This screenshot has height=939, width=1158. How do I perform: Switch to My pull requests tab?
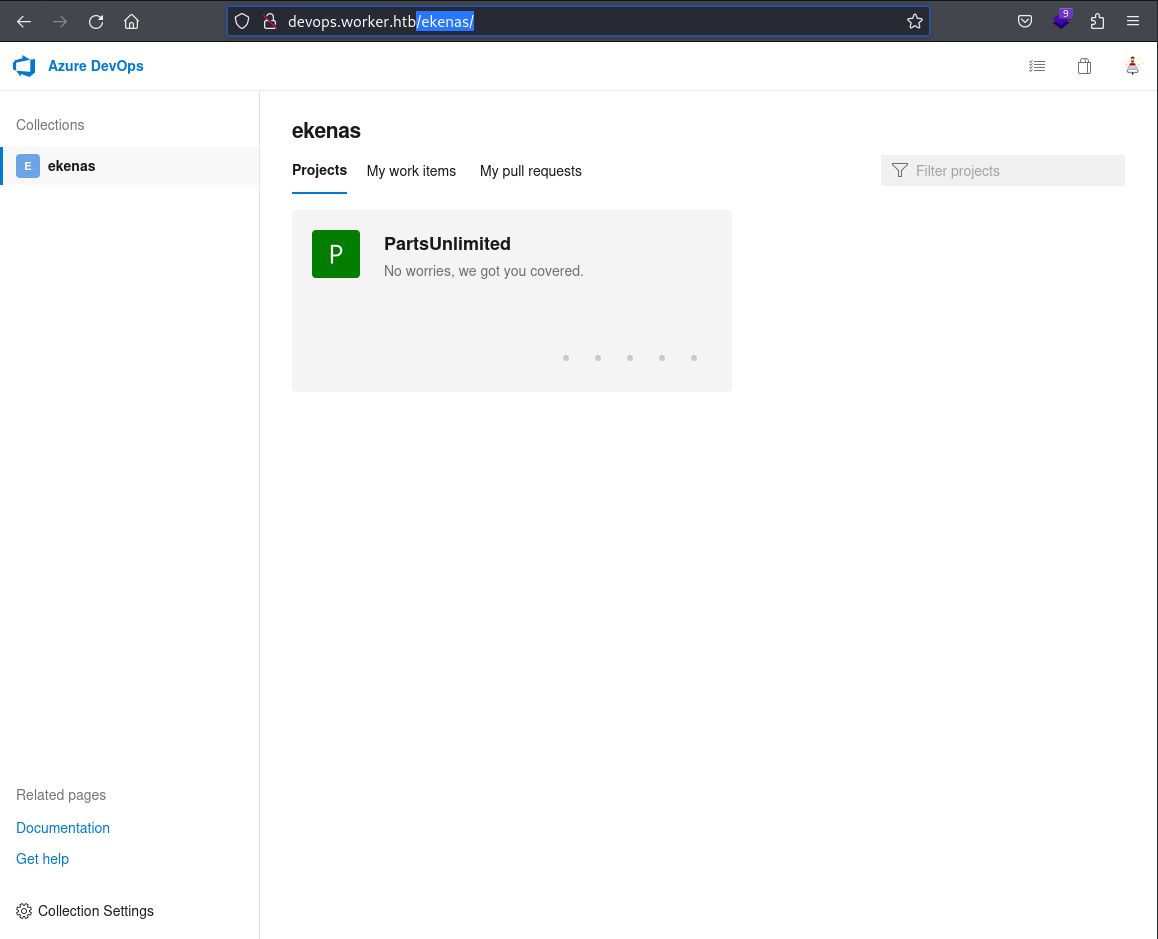pyautogui.click(x=531, y=171)
